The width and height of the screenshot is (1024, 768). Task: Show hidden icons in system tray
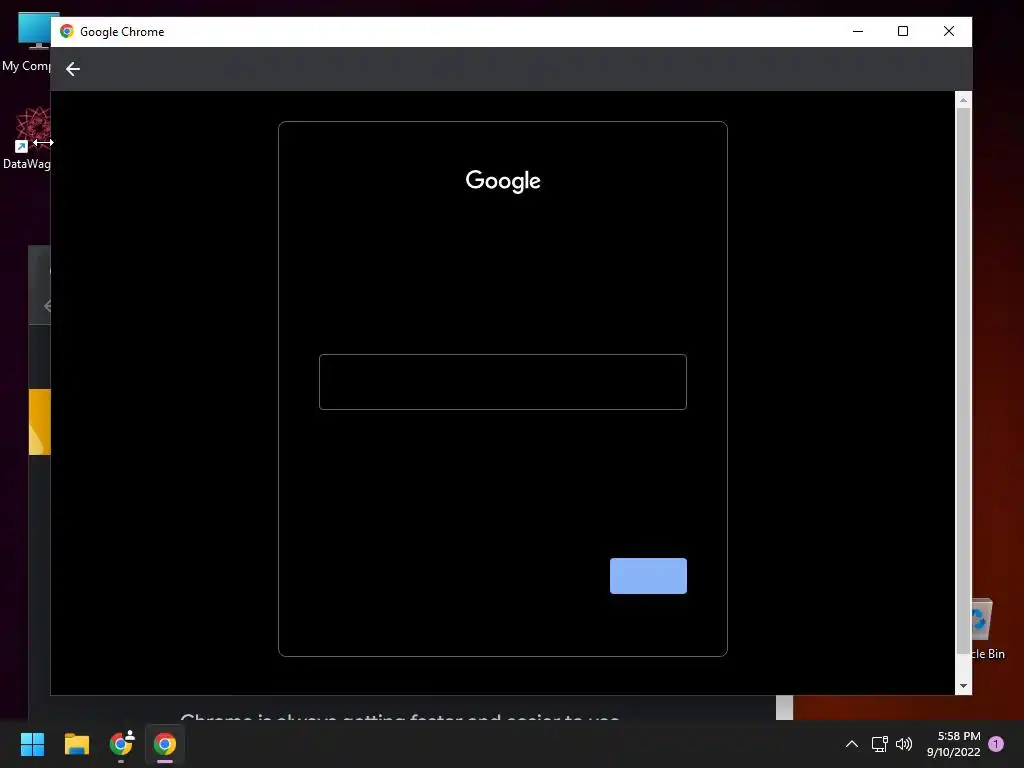[852, 744]
